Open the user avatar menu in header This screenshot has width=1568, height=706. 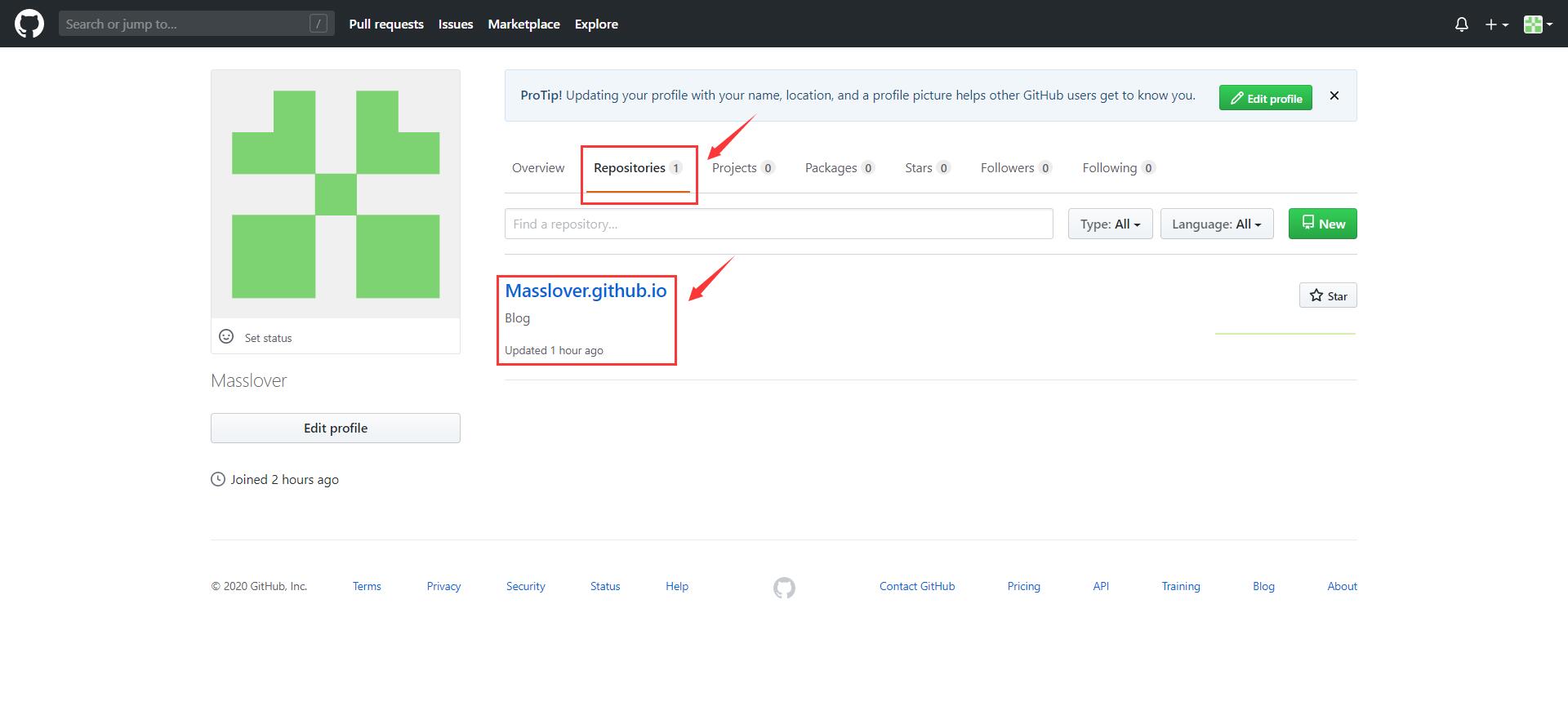point(1538,24)
